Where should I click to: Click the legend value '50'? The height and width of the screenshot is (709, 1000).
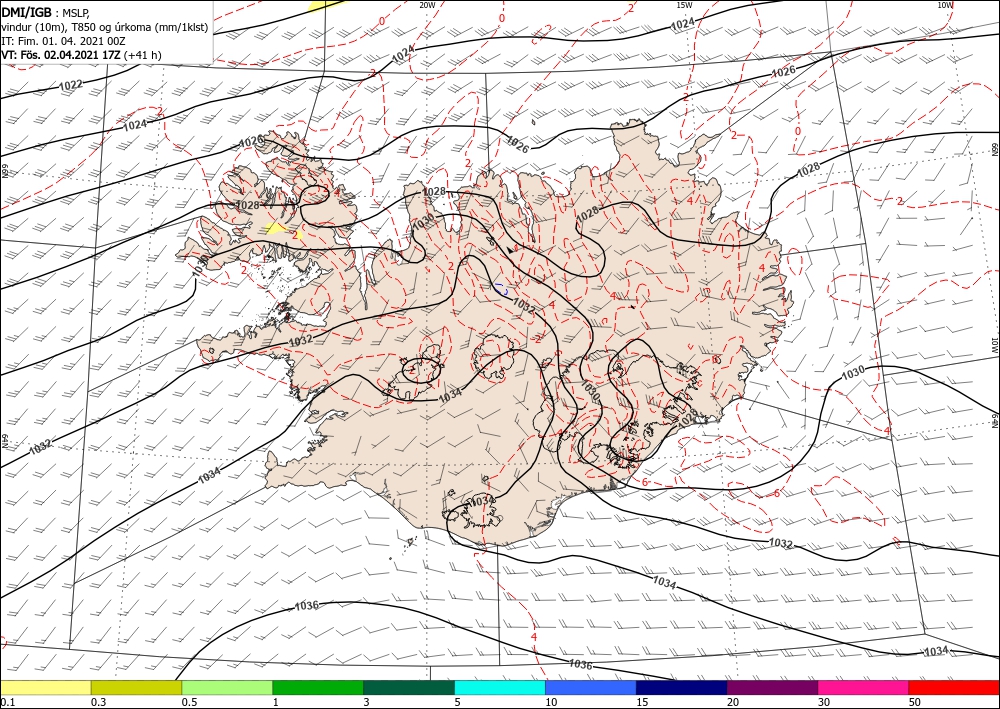pyautogui.click(x=915, y=702)
